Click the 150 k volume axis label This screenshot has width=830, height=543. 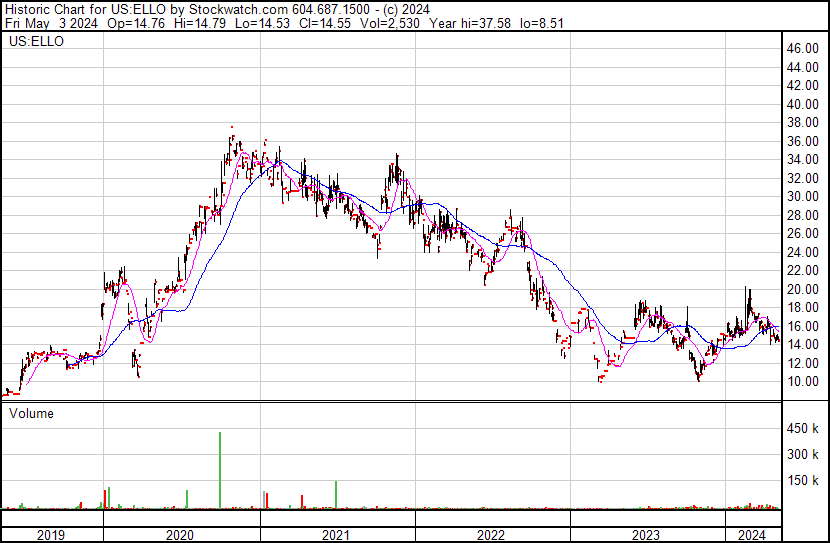802,481
